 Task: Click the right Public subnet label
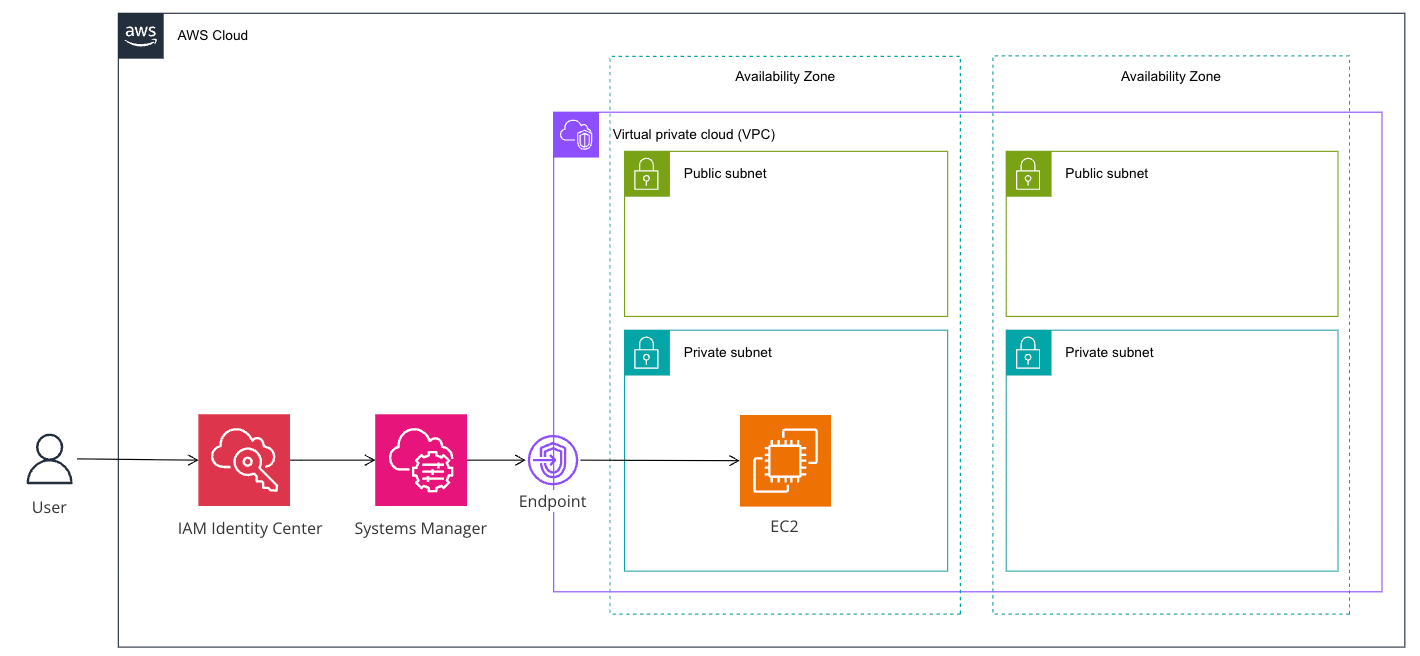(1107, 173)
